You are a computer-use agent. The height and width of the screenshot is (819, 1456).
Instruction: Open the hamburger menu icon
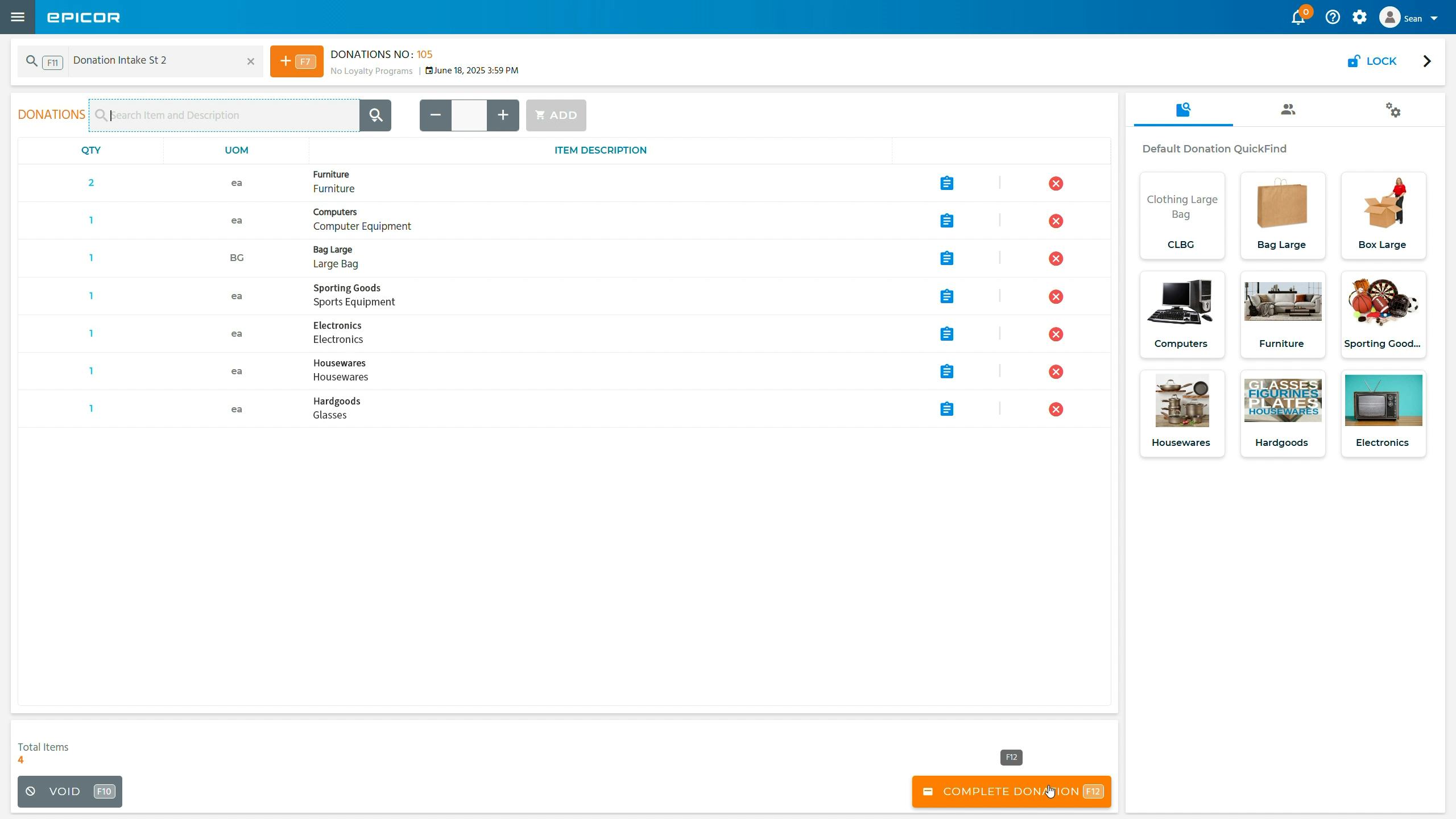click(18, 17)
